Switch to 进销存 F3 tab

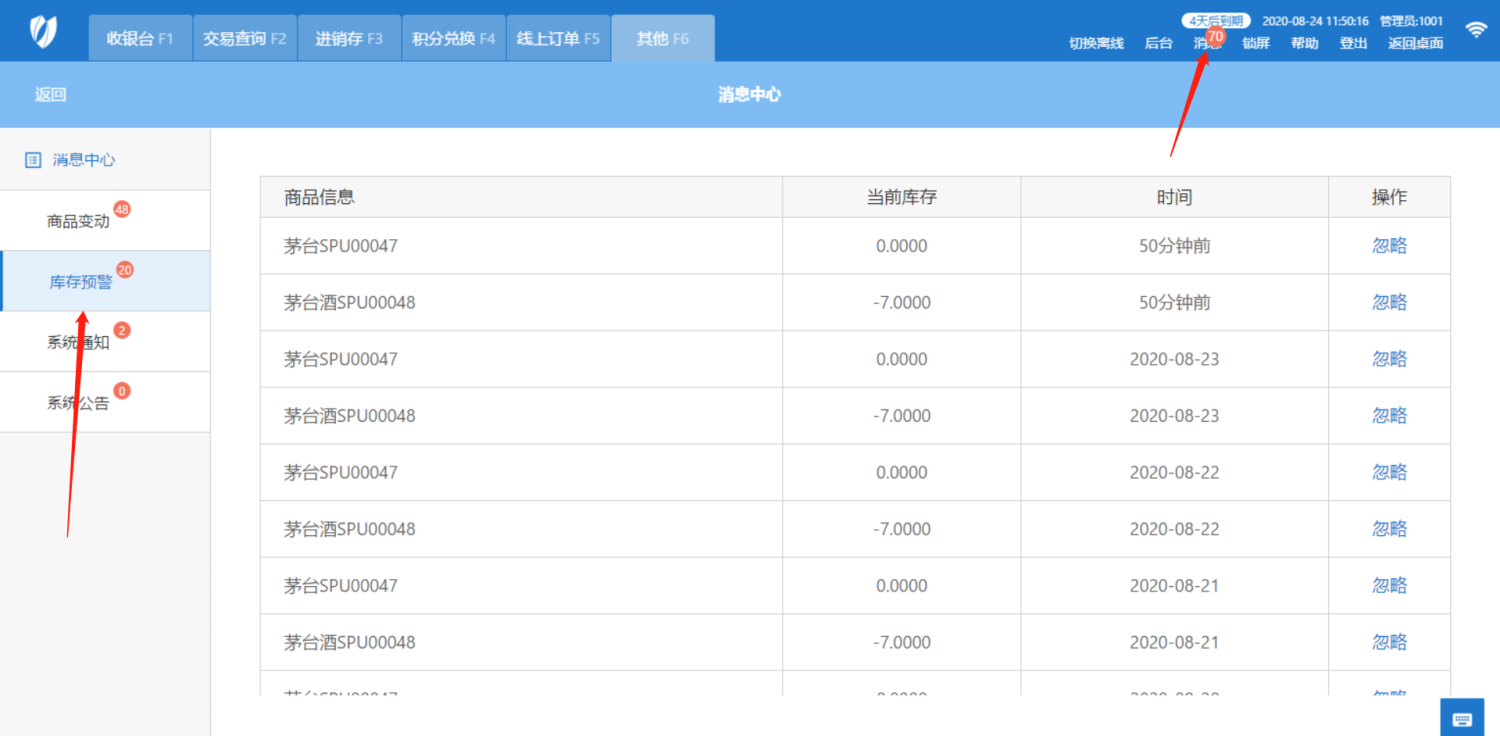coord(348,37)
